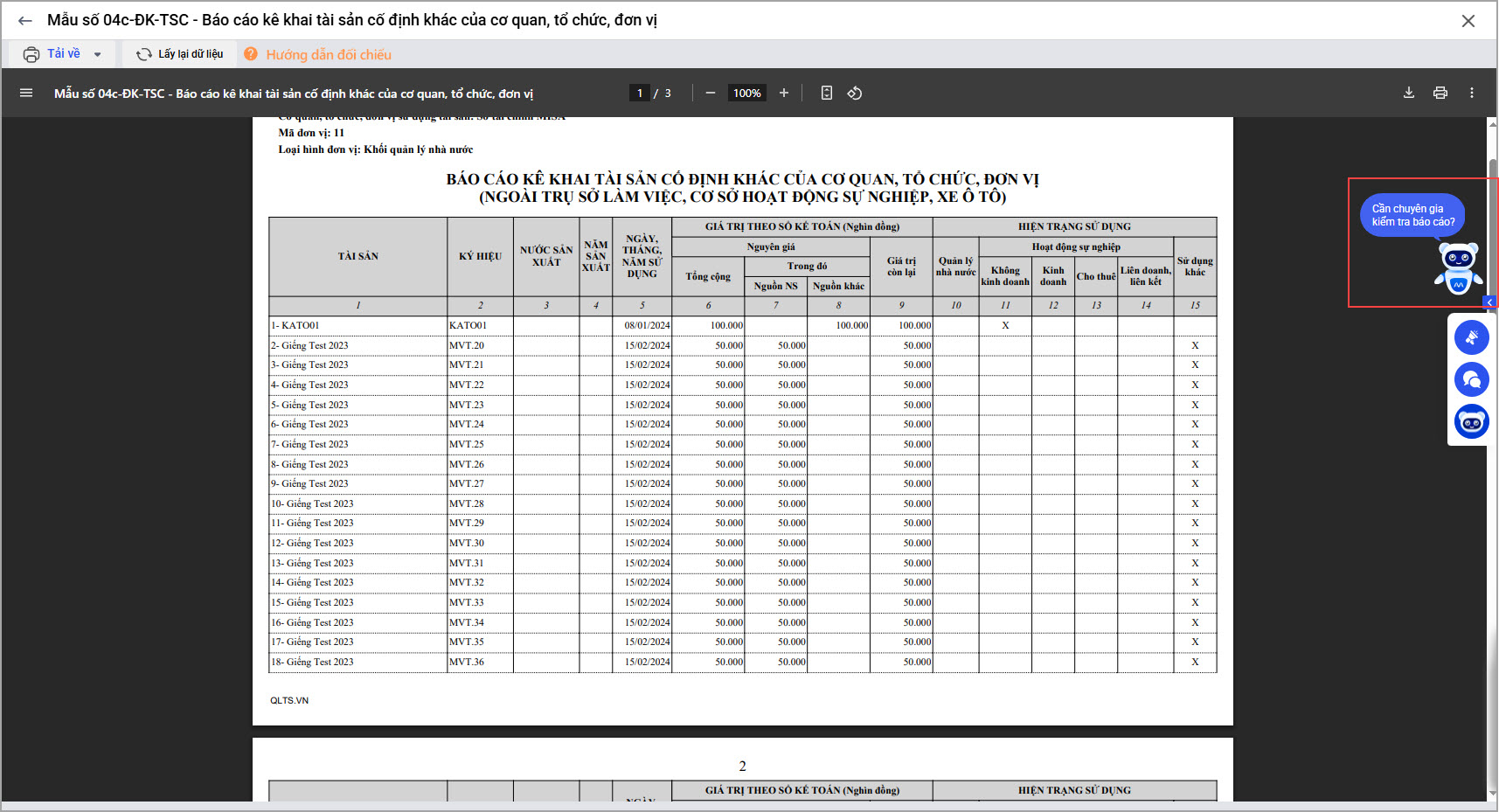1499x812 pixels.
Task: Click the vertical scrollbar of the PDF viewer
Action: [1493, 437]
